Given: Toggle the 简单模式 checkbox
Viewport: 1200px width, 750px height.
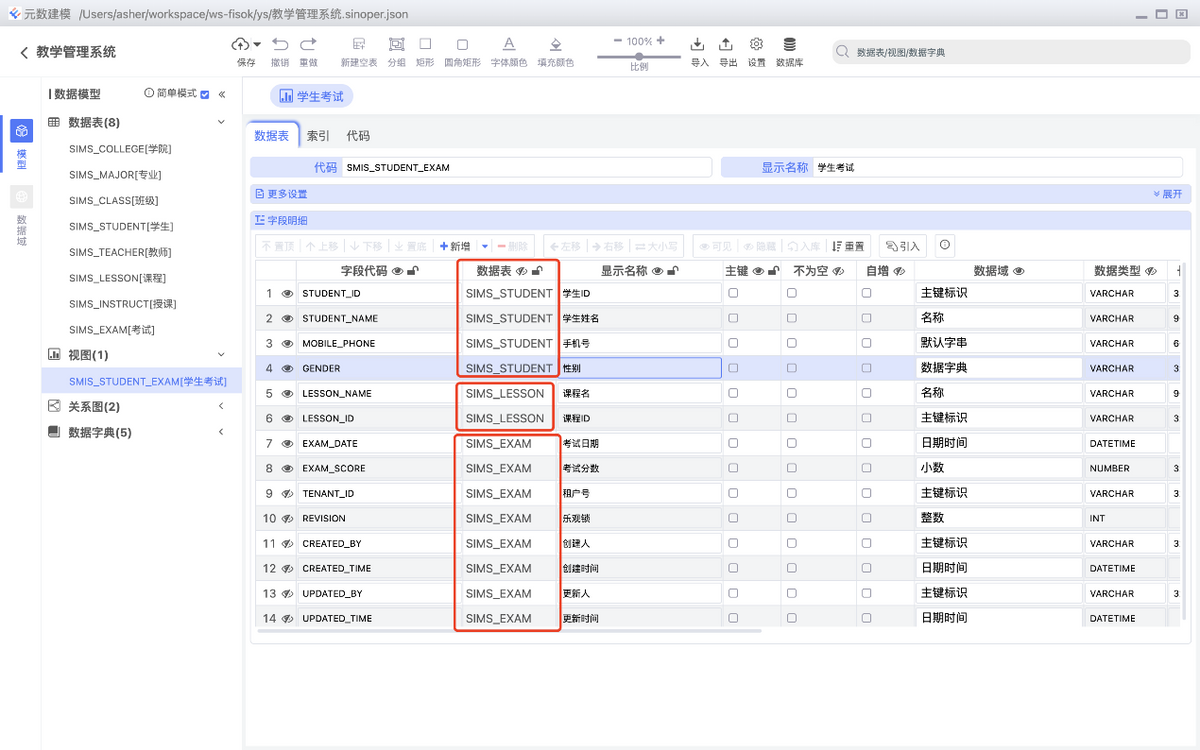Looking at the screenshot, I should pos(205,94).
